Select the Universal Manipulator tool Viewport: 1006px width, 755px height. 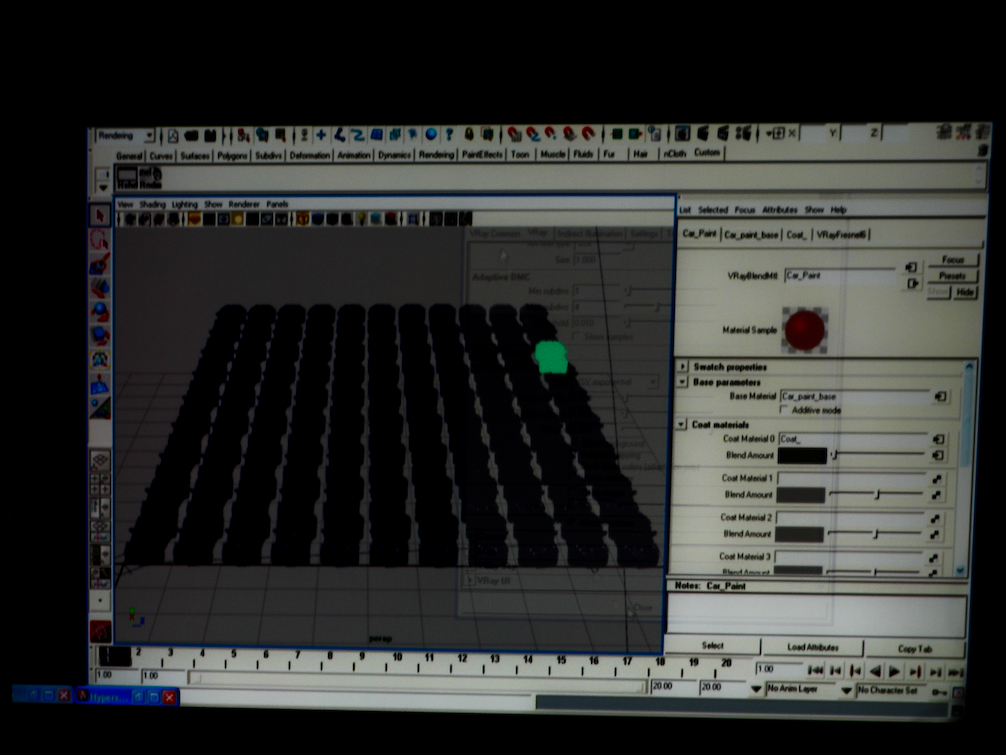point(99,360)
